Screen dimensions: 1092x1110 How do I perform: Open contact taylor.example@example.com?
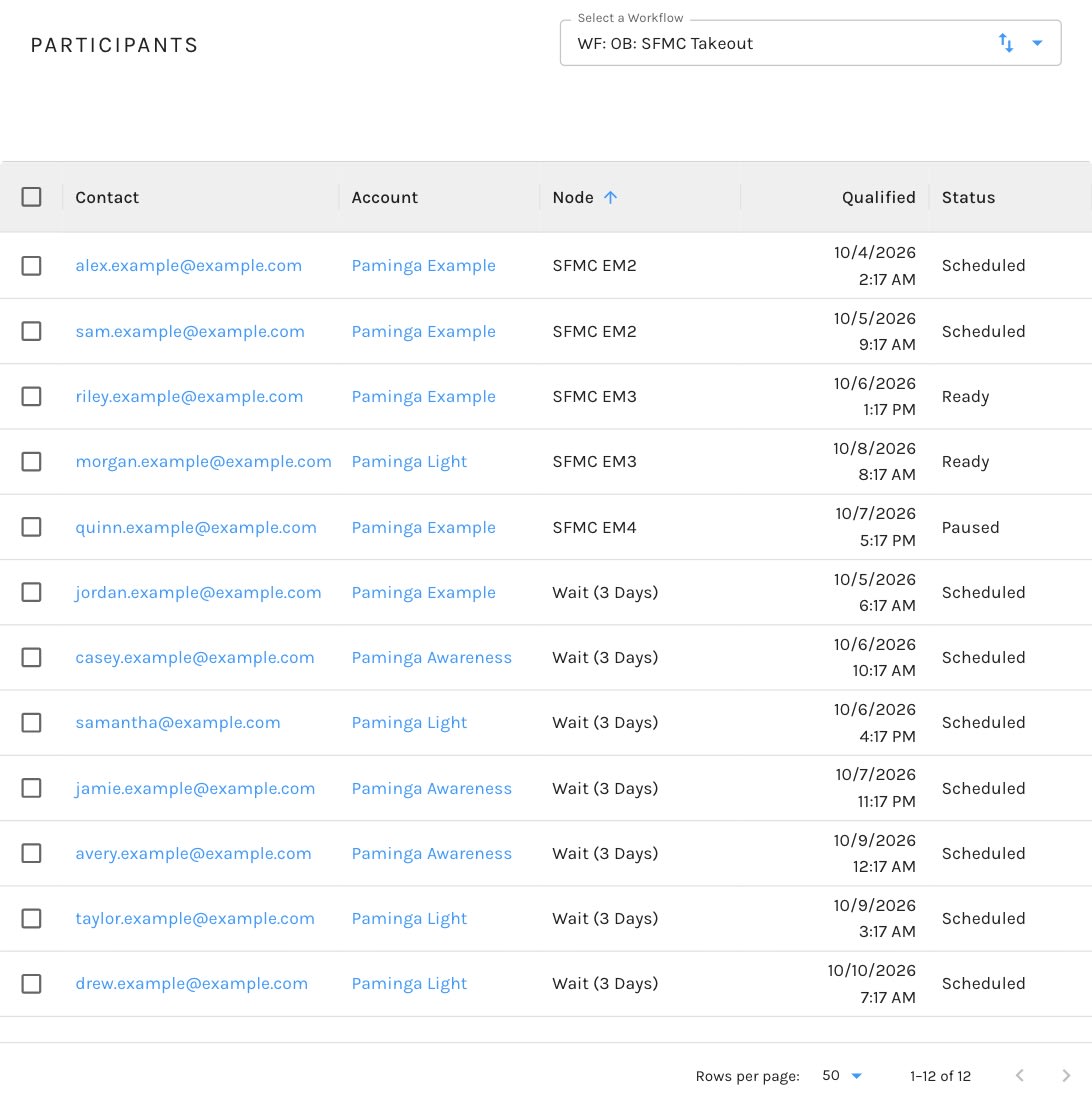(x=195, y=919)
